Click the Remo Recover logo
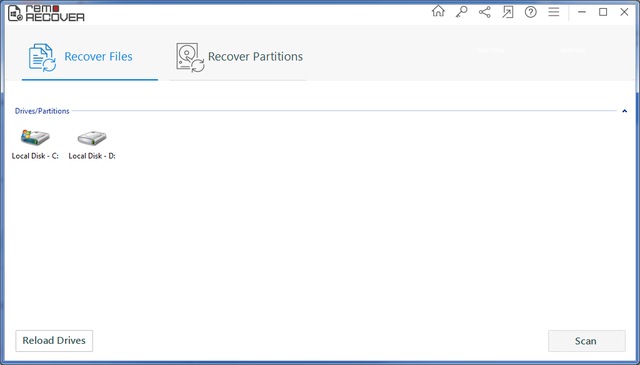This screenshot has width=640, height=365. coord(46,13)
